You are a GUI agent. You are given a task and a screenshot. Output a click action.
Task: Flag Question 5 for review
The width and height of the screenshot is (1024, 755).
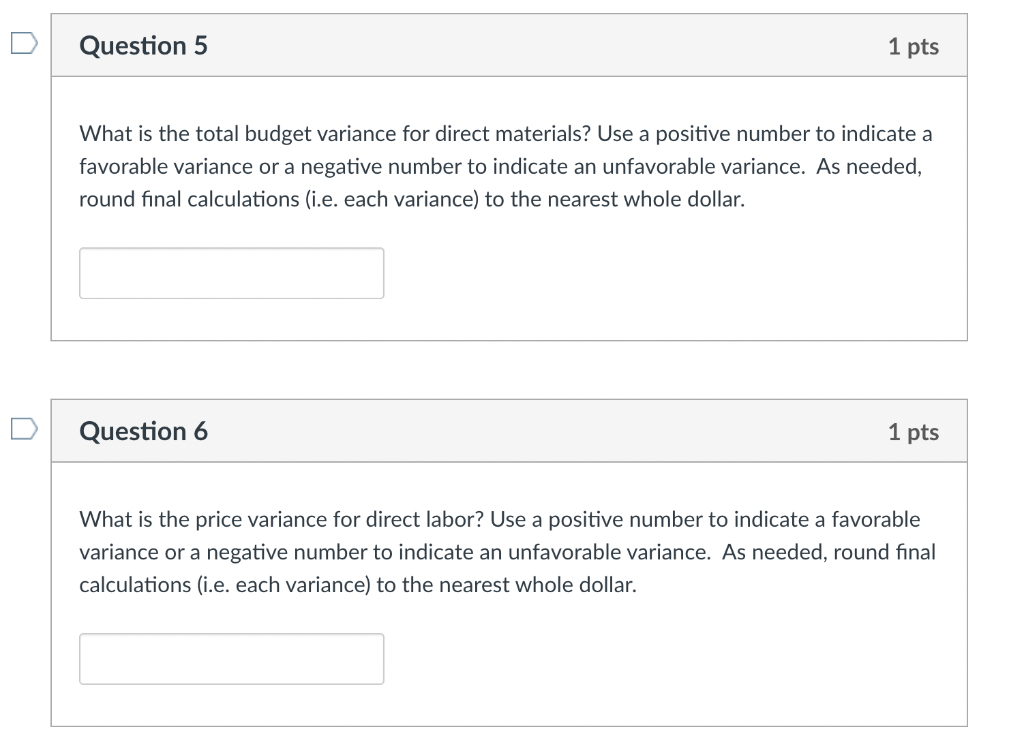pos(23,43)
